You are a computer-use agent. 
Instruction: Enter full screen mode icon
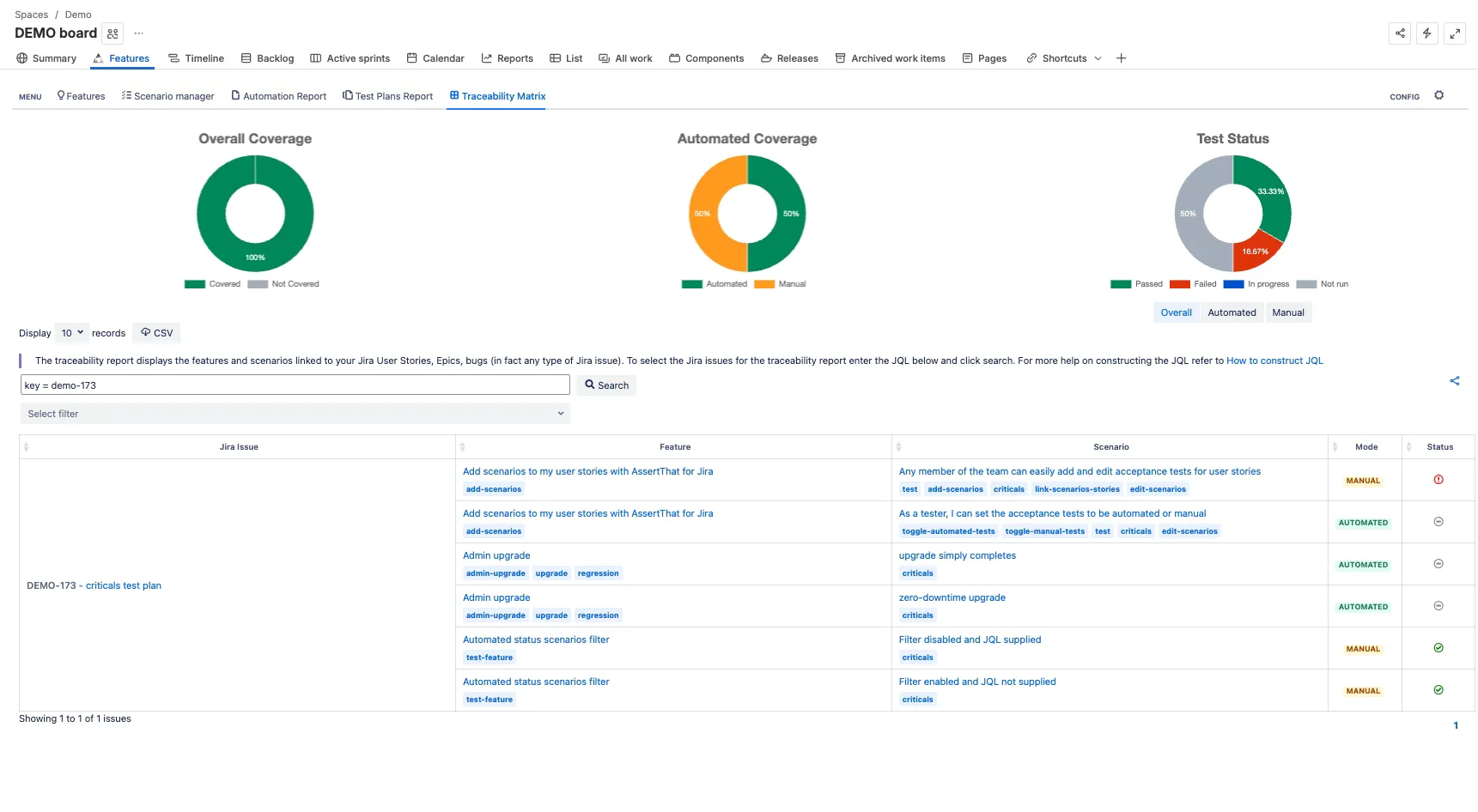click(1455, 33)
